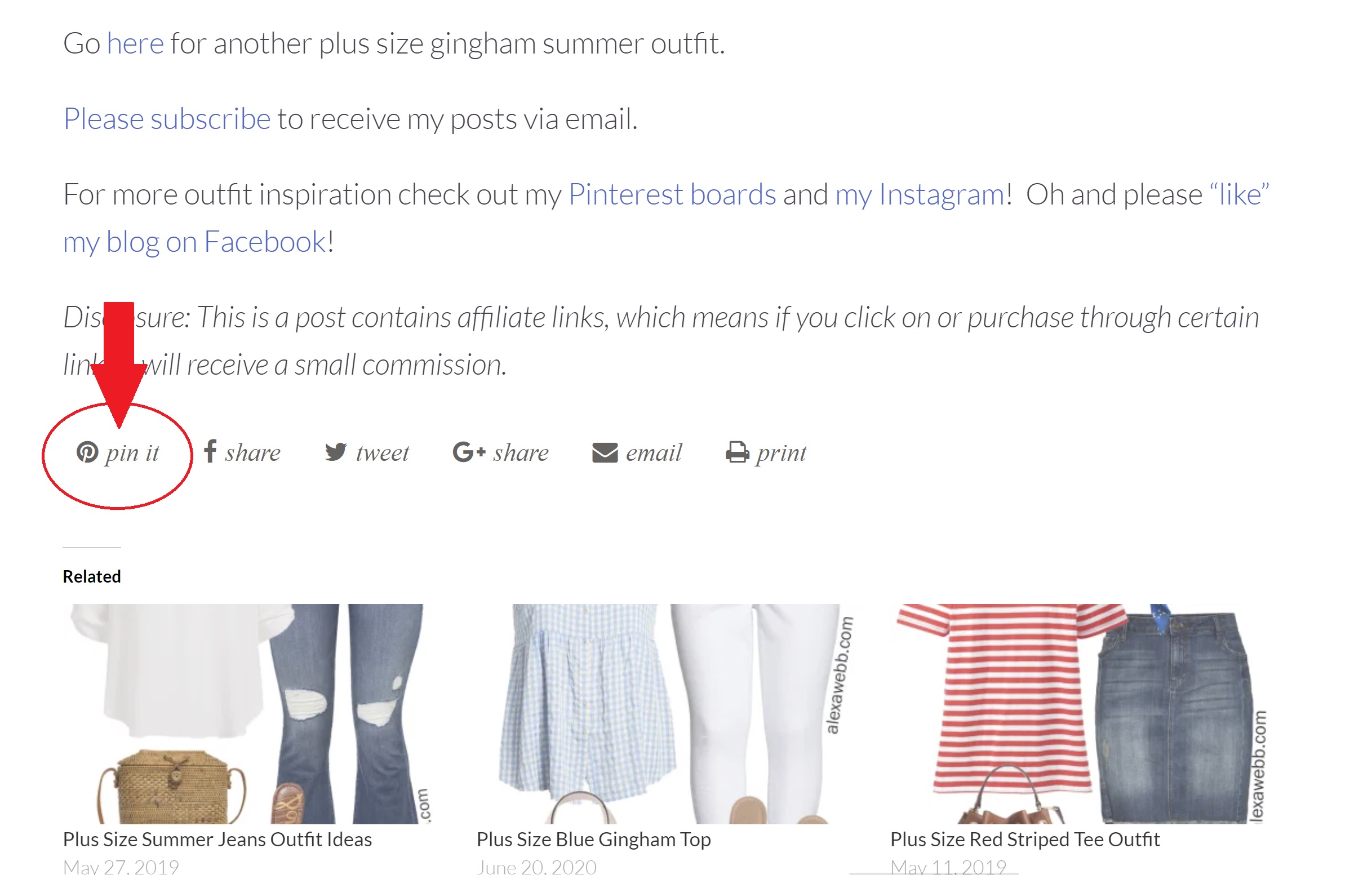Open Plus Size Summer Jeans Outfit thumbnail

246,714
